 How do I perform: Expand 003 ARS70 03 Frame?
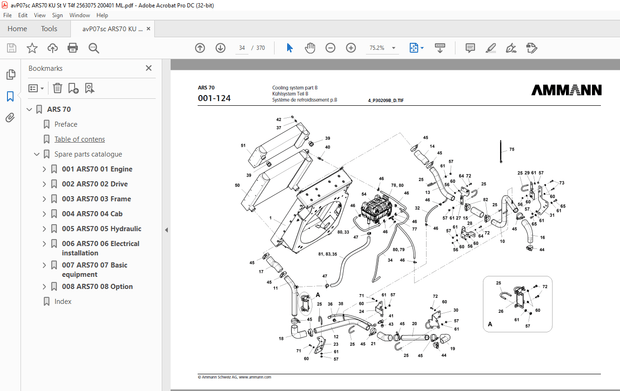click(44, 199)
